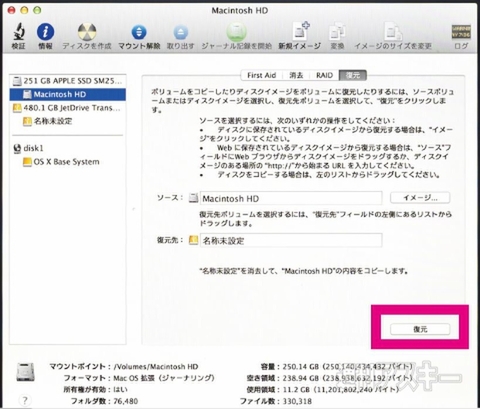Viewport: 480px width, 409px height.
Task: Click the Unmount (マウント解除) toolbar icon
Action: [x=139, y=32]
